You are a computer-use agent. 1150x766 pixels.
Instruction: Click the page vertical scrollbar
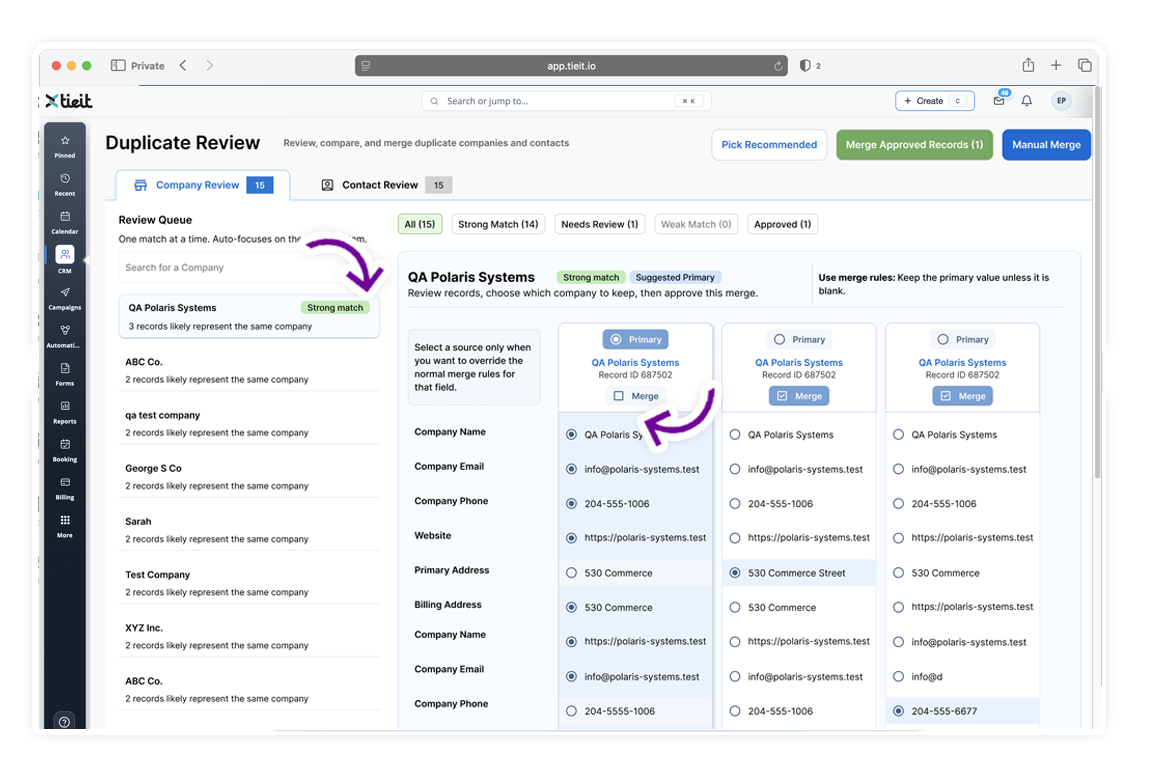coord(1098,282)
